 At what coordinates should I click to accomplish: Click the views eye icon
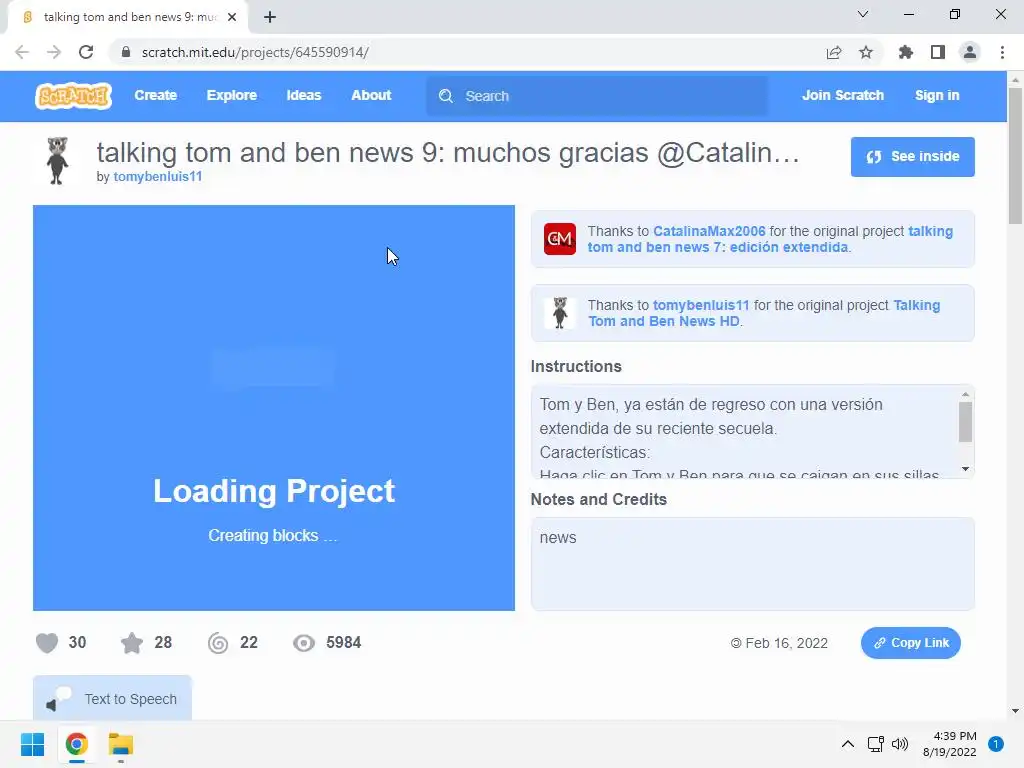click(304, 643)
